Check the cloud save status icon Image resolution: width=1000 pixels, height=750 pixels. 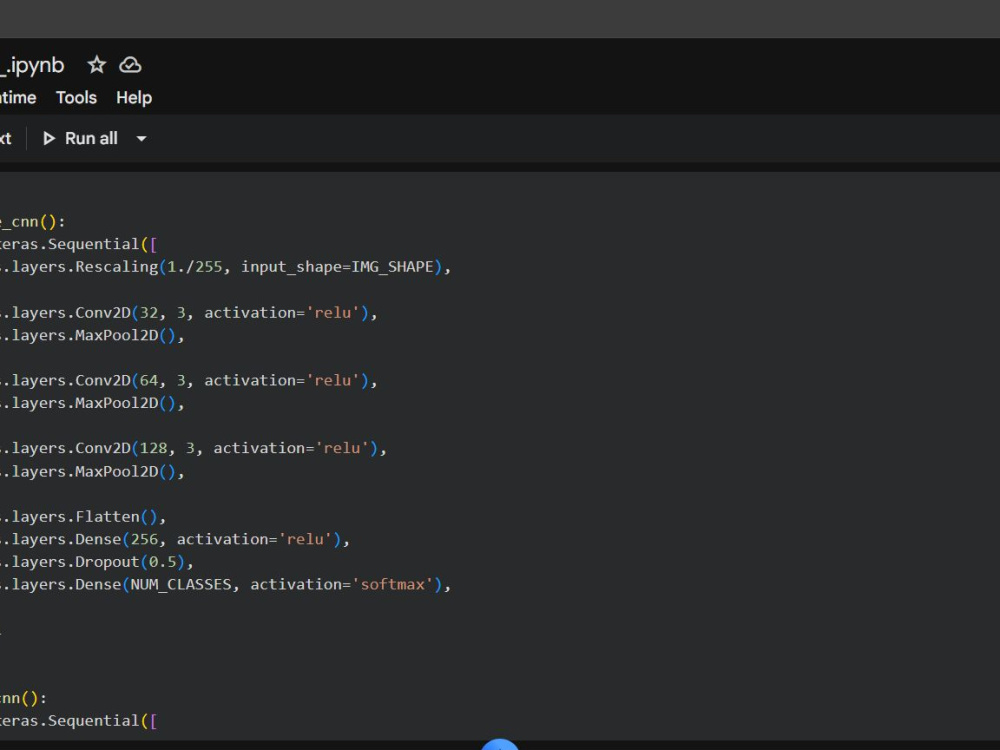(x=130, y=64)
